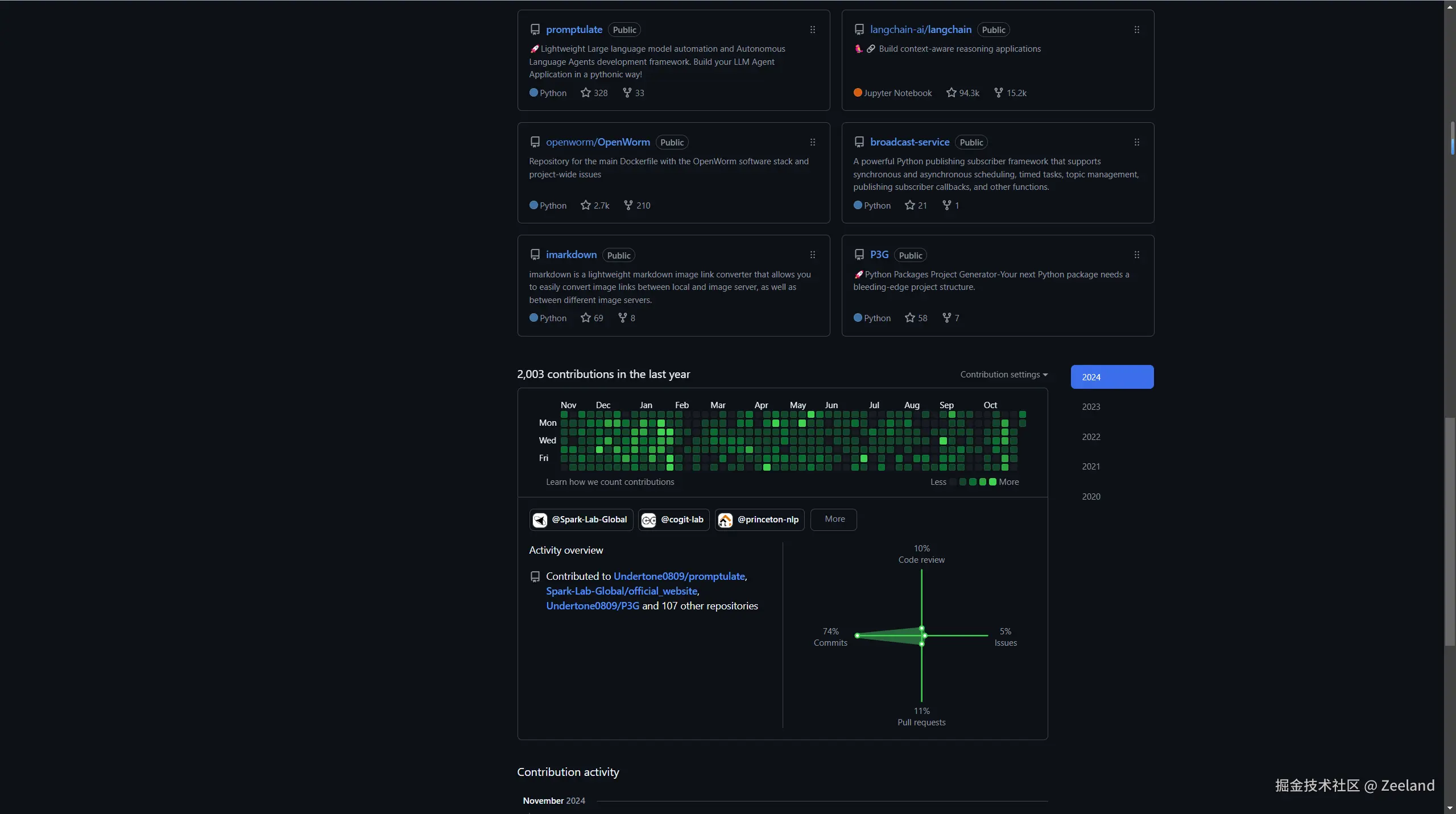The image size is (1456, 814).
Task: Switch to 2024 contributions year
Action: [1111, 377]
